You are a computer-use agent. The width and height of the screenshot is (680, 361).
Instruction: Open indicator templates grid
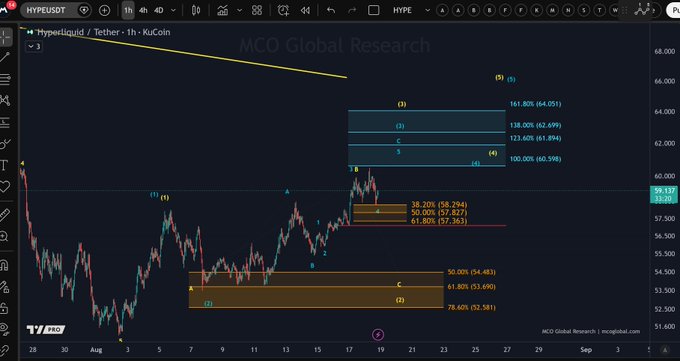pyautogui.click(x=257, y=10)
